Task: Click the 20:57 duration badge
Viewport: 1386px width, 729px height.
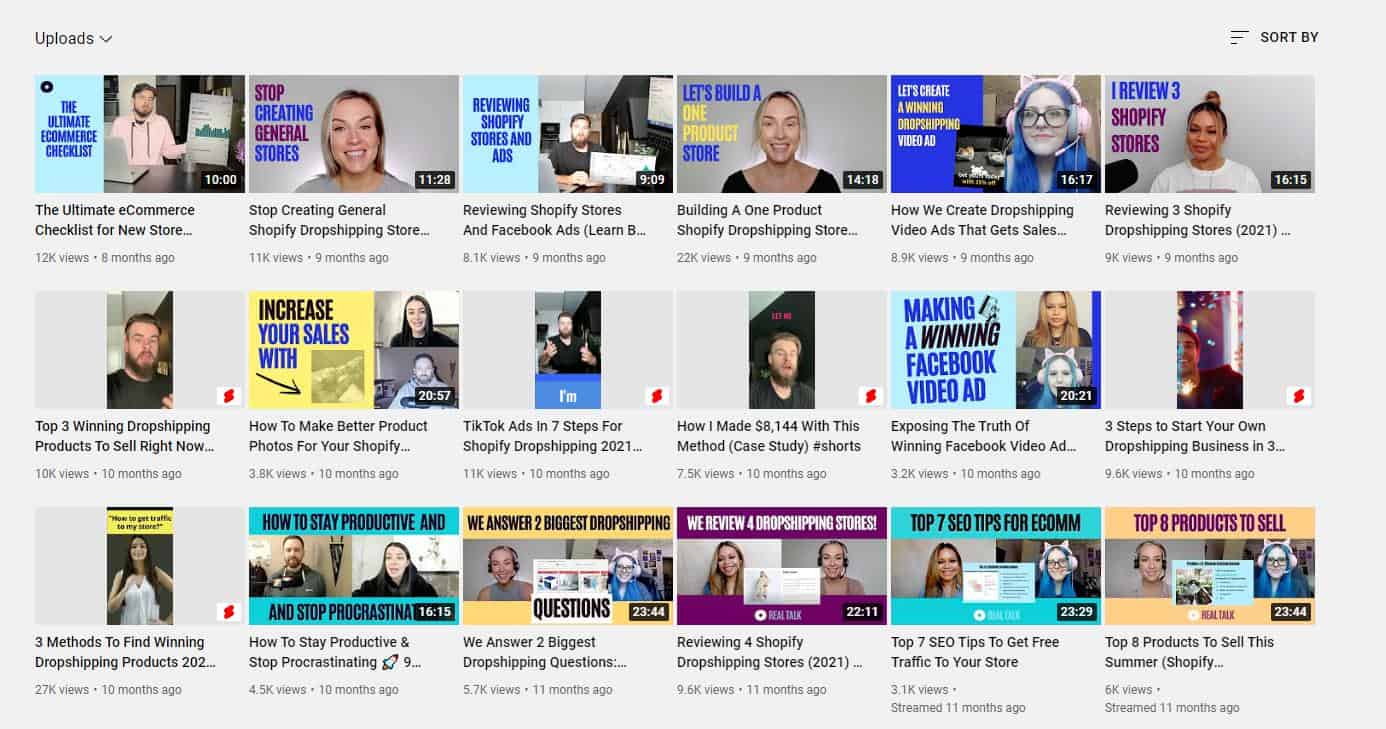Action: point(434,396)
